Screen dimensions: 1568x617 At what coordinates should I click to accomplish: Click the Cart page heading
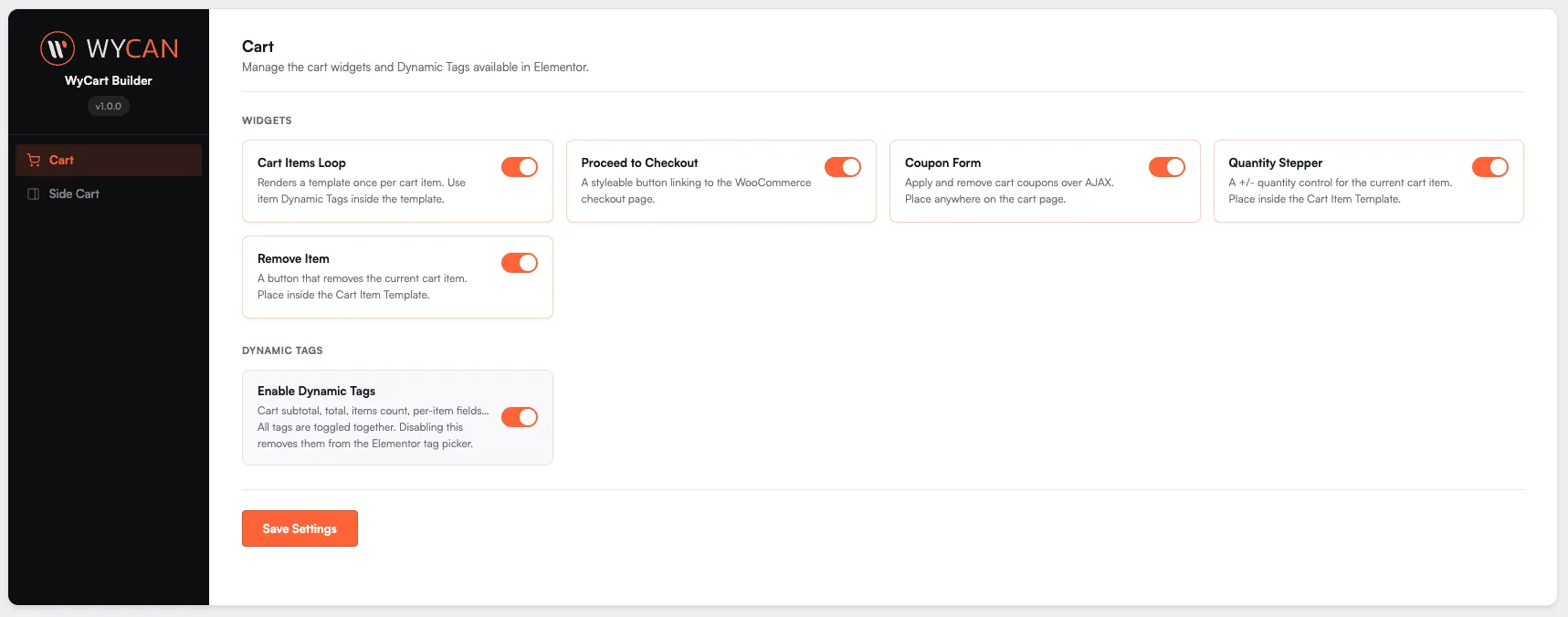(258, 47)
